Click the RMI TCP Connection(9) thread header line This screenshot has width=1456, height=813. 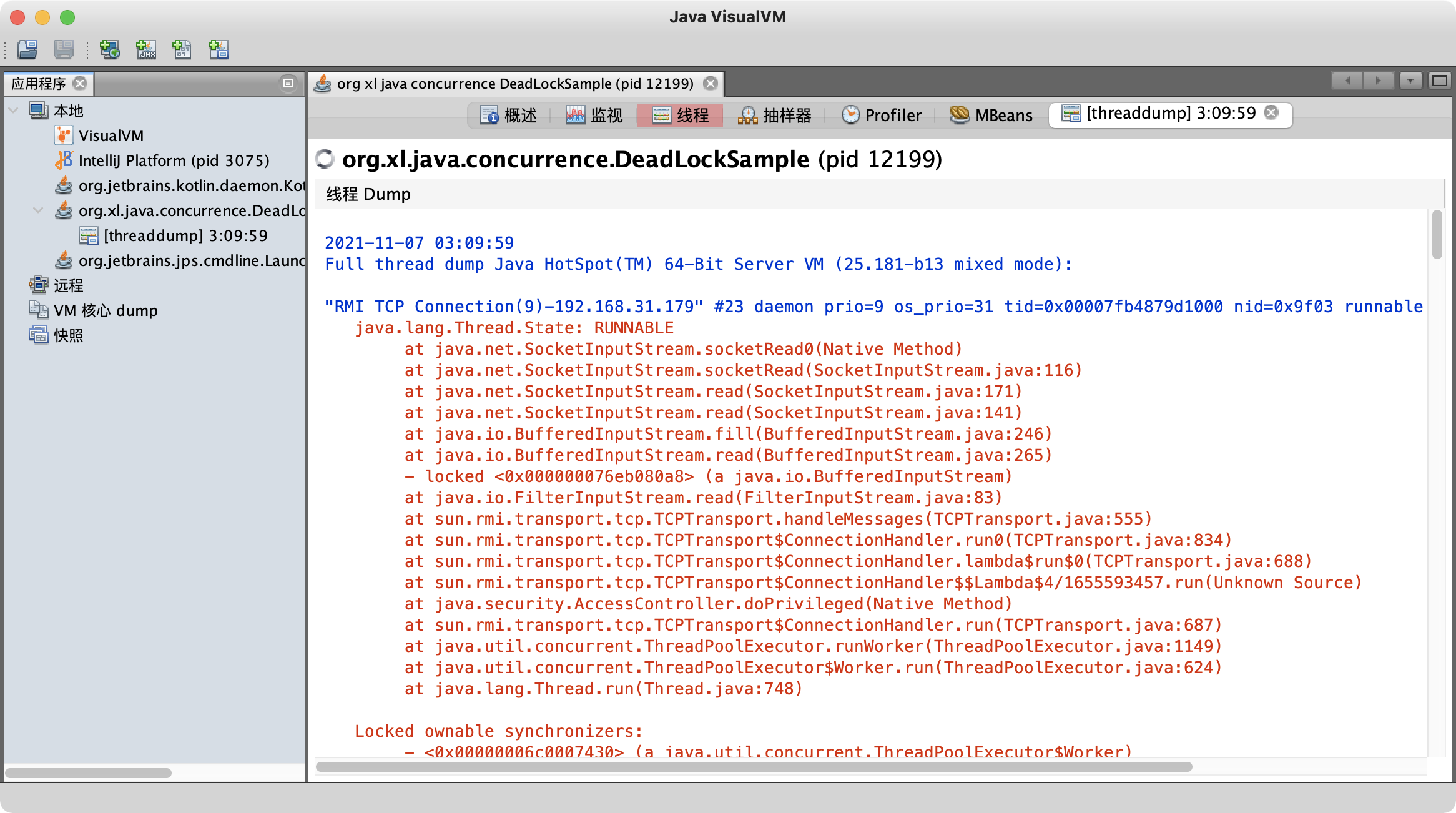(873, 307)
